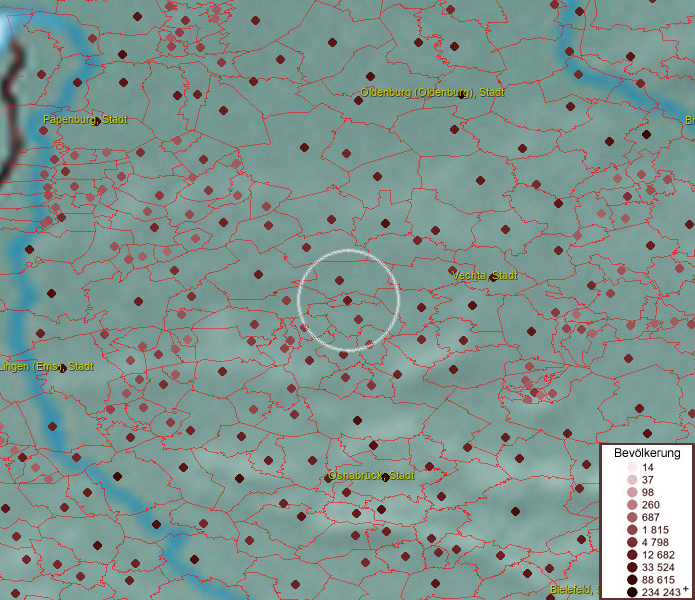This screenshot has width=695, height=600.
Task: Select the legend swatch for 1 815
Action: point(632,530)
